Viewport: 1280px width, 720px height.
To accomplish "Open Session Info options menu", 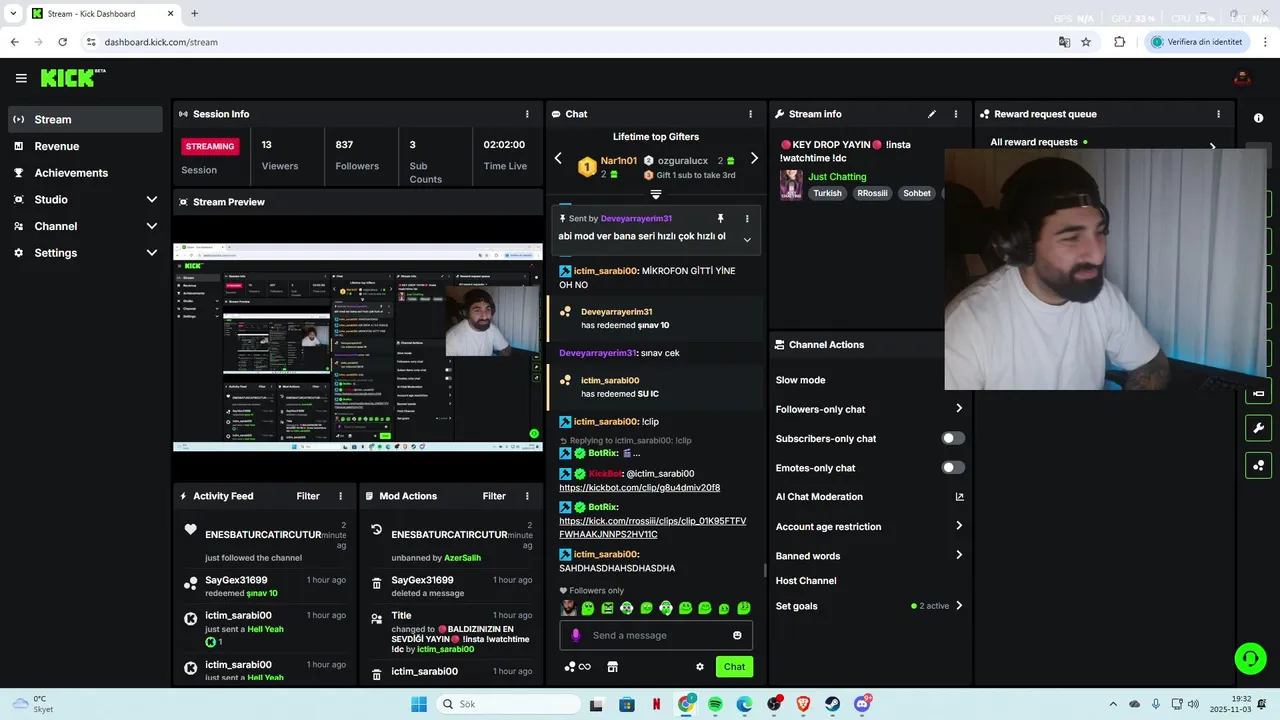I will click(527, 114).
